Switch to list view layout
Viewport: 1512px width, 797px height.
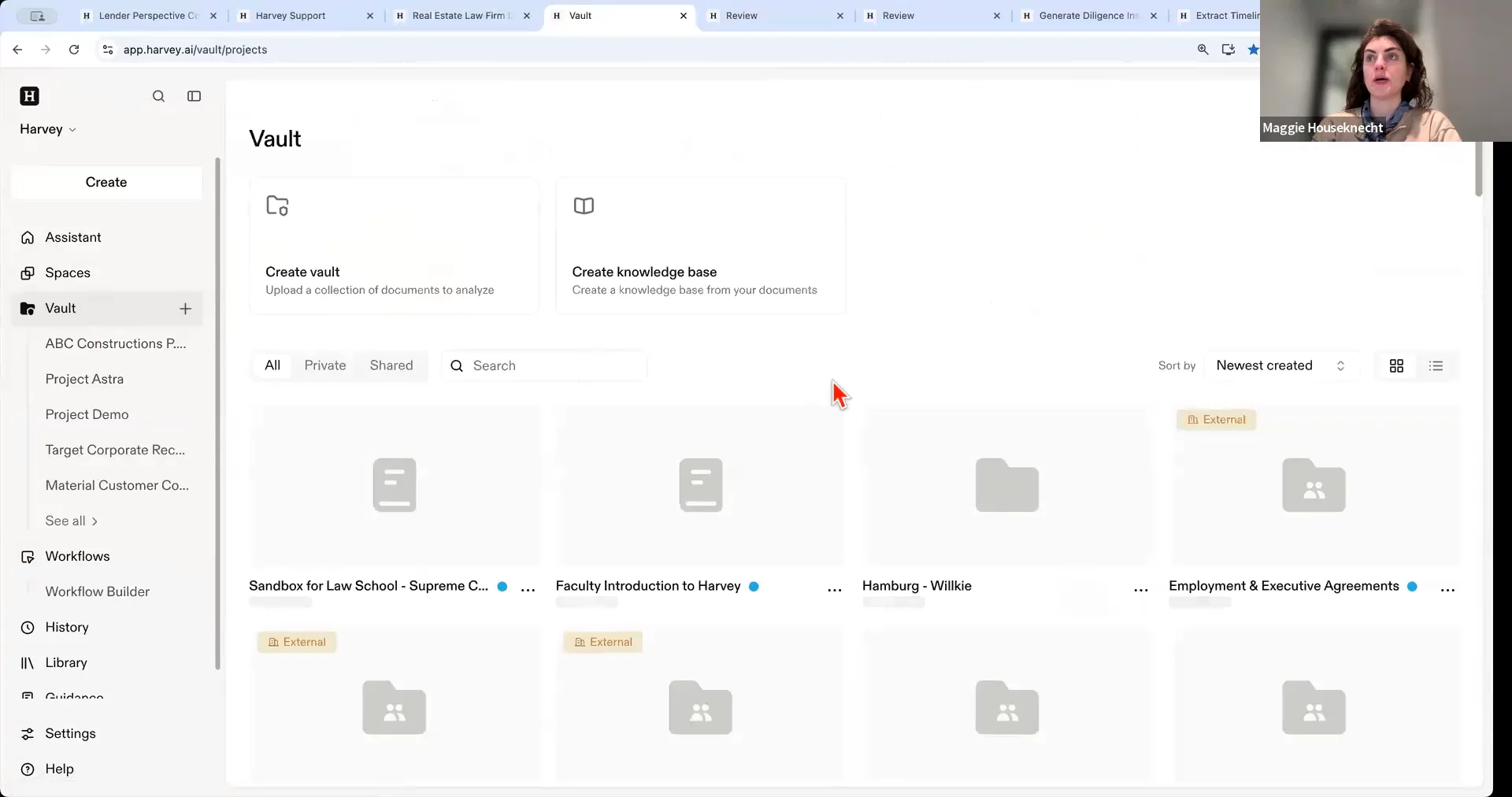coord(1436,366)
